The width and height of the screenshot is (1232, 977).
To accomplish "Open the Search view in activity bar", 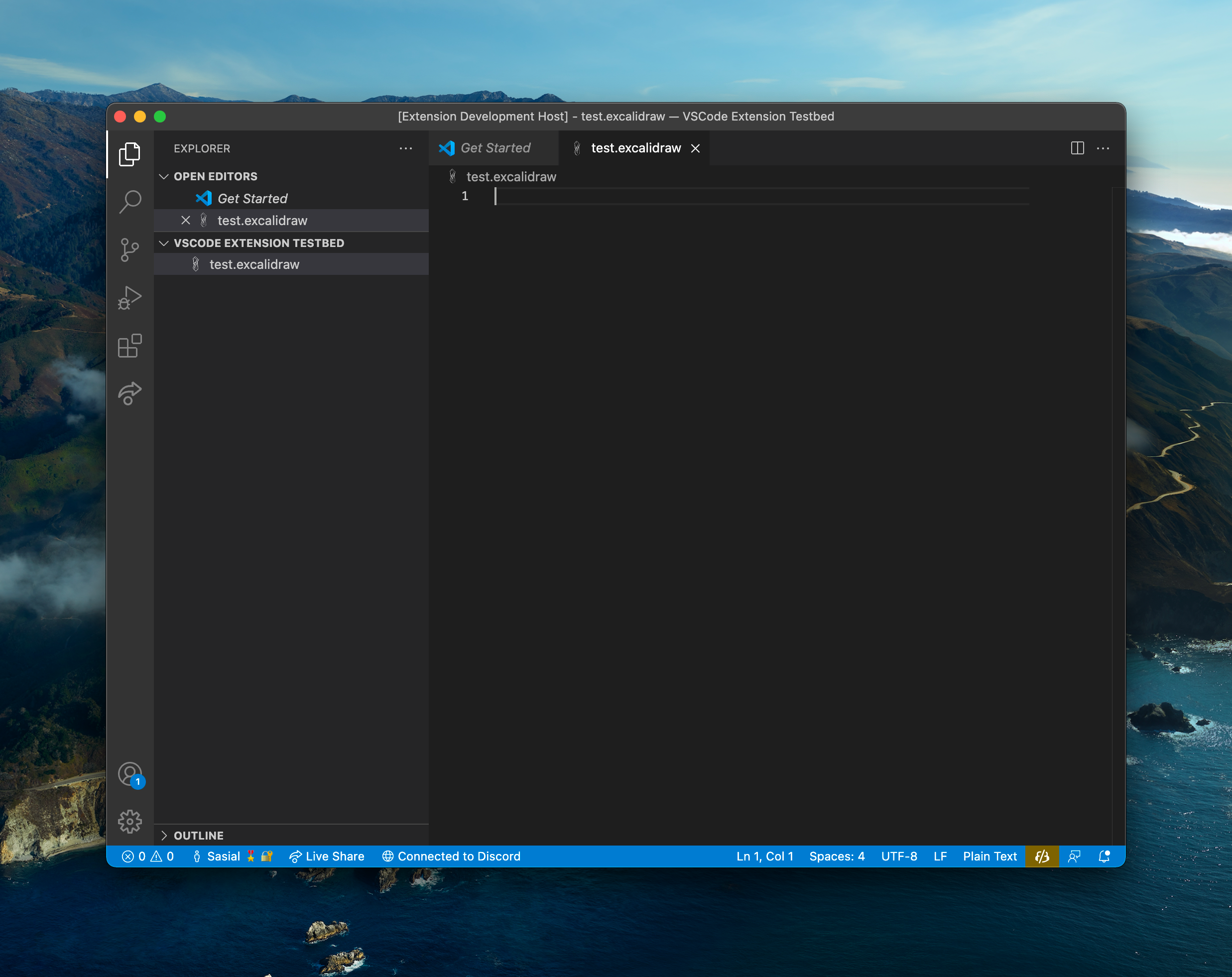I will point(129,202).
